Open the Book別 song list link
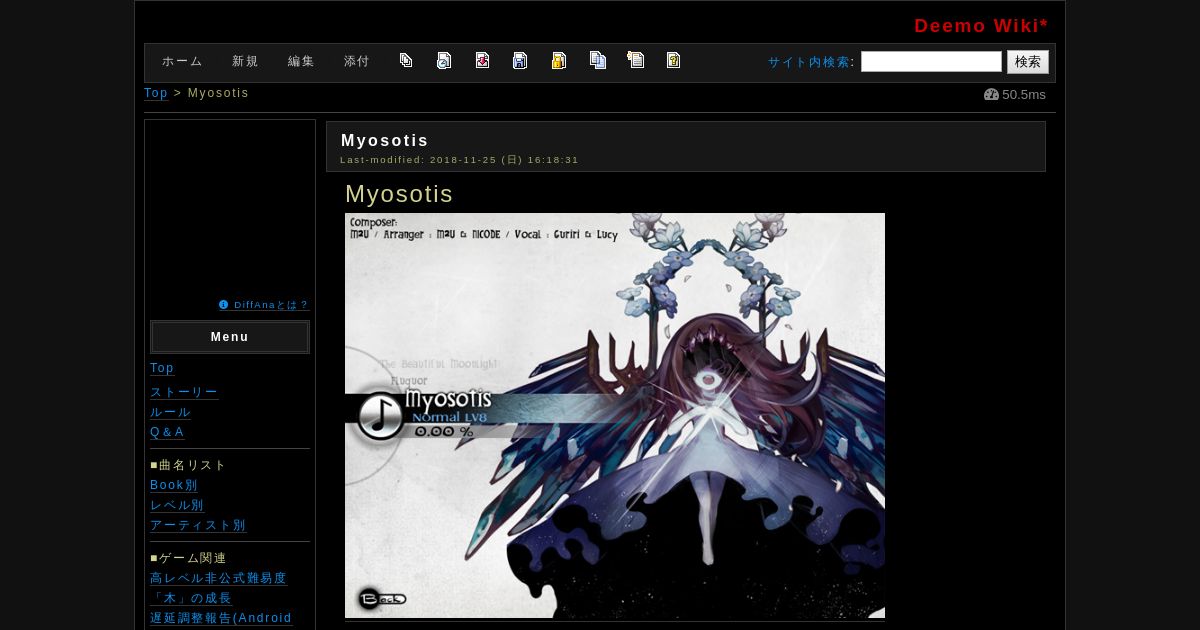The width and height of the screenshot is (1200, 630). (174, 485)
